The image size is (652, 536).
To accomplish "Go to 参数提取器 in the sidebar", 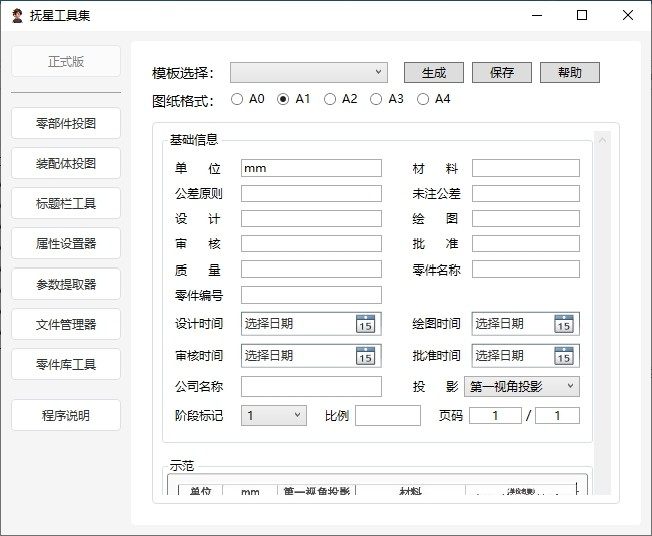I will 66,284.
